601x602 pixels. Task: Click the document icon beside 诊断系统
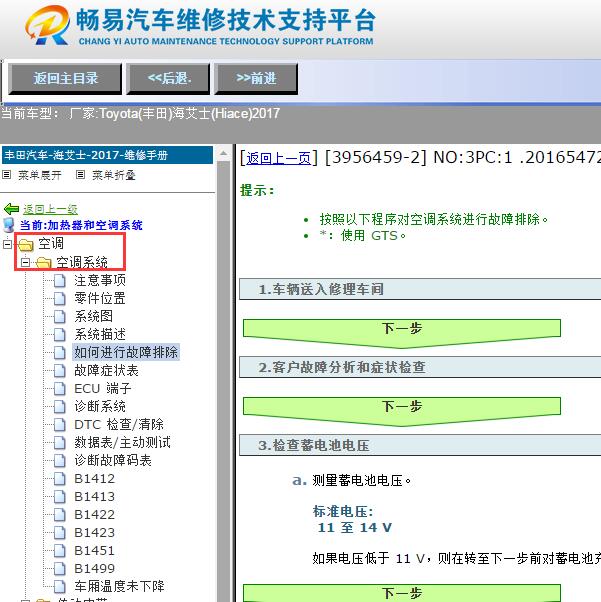pos(60,406)
